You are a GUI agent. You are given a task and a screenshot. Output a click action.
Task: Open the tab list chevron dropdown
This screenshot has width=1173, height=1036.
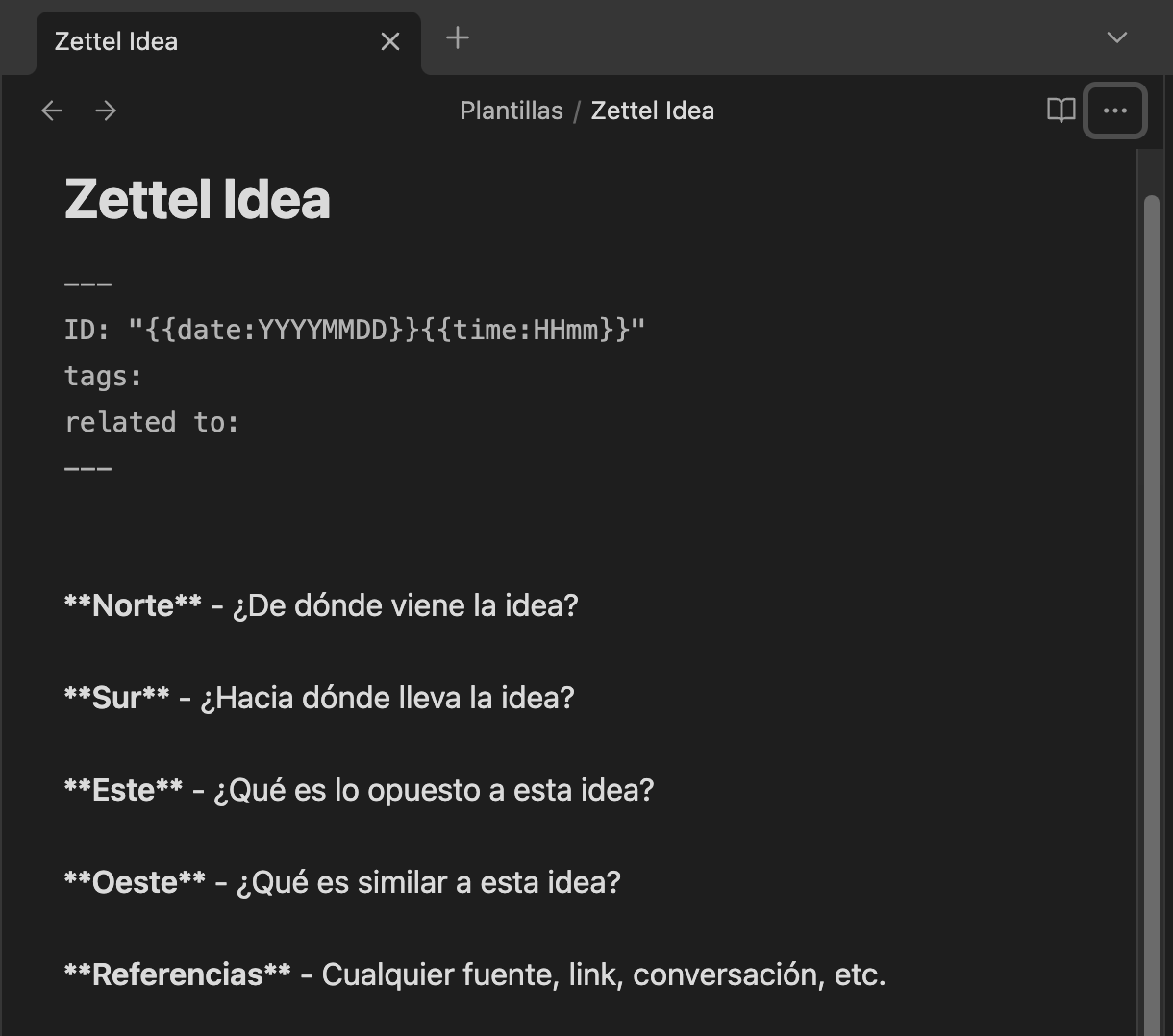pyautogui.click(x=1116, y=38)
